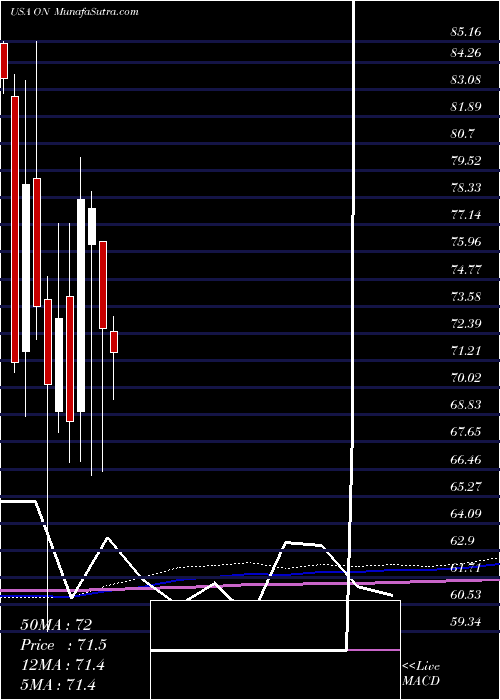Click the 80.7 price axis label
The image size is (500, 700).
tap(463, 134)
